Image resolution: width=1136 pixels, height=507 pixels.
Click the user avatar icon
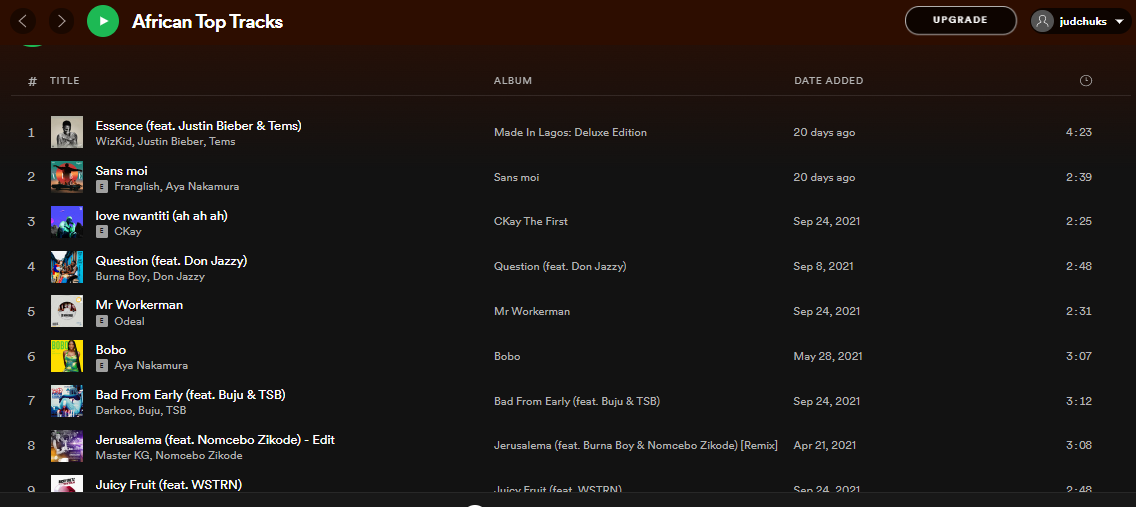coord(1044,21)
